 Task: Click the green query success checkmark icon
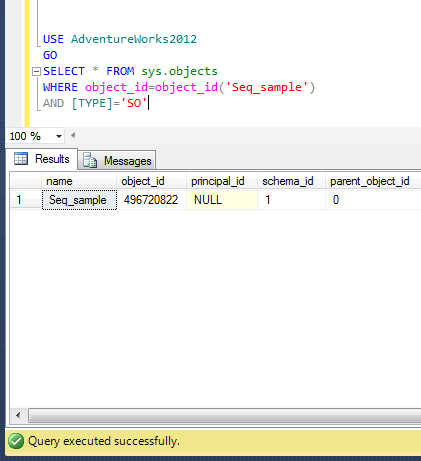(16, 441)
